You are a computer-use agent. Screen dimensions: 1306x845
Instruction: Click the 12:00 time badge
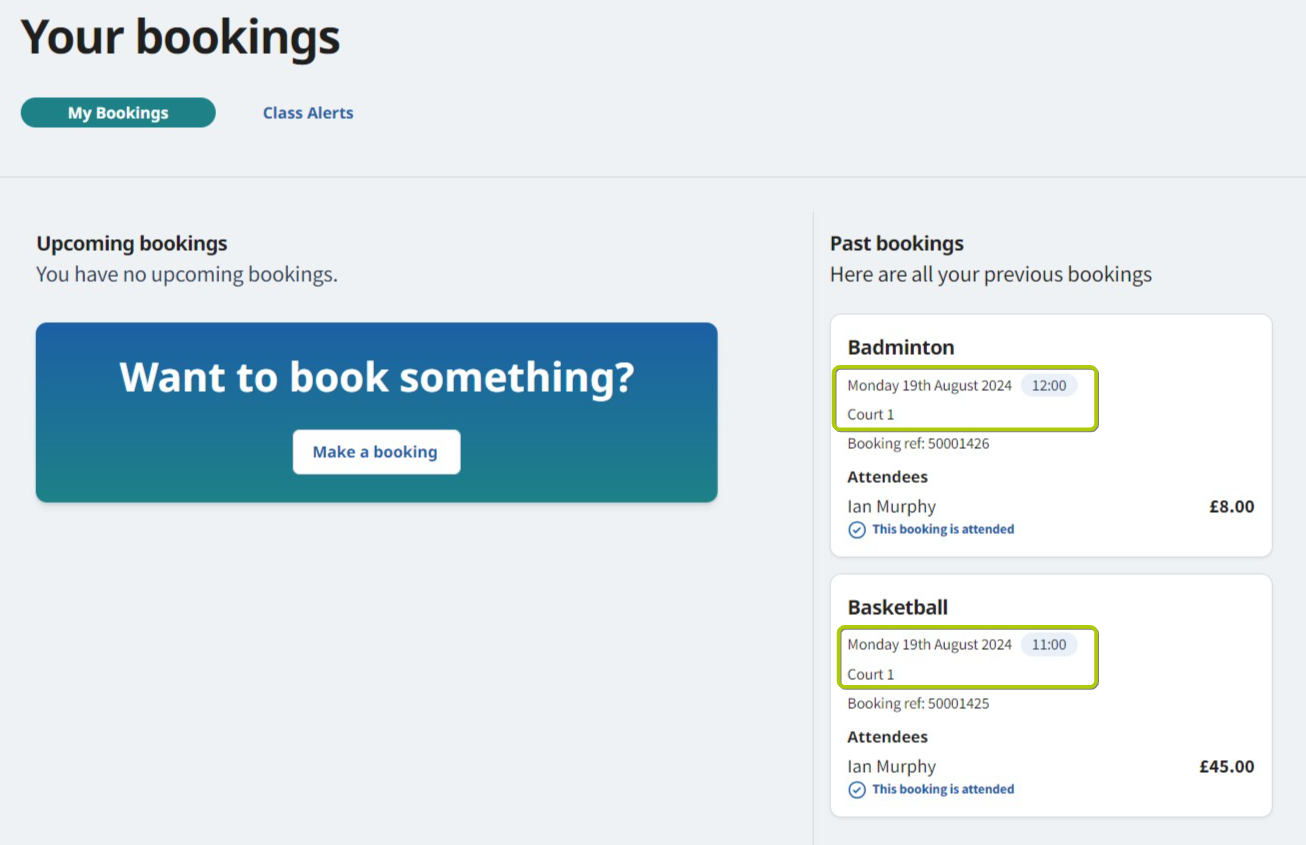tap(1049, 385)
